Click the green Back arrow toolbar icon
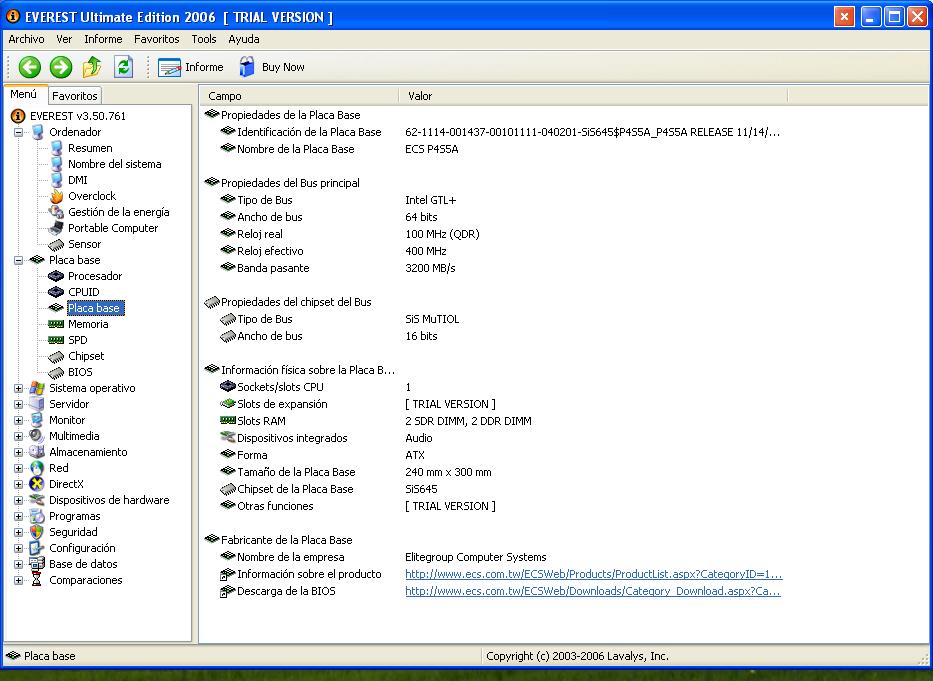This screenshot has height=681, width=933. [x=29, y=67]
